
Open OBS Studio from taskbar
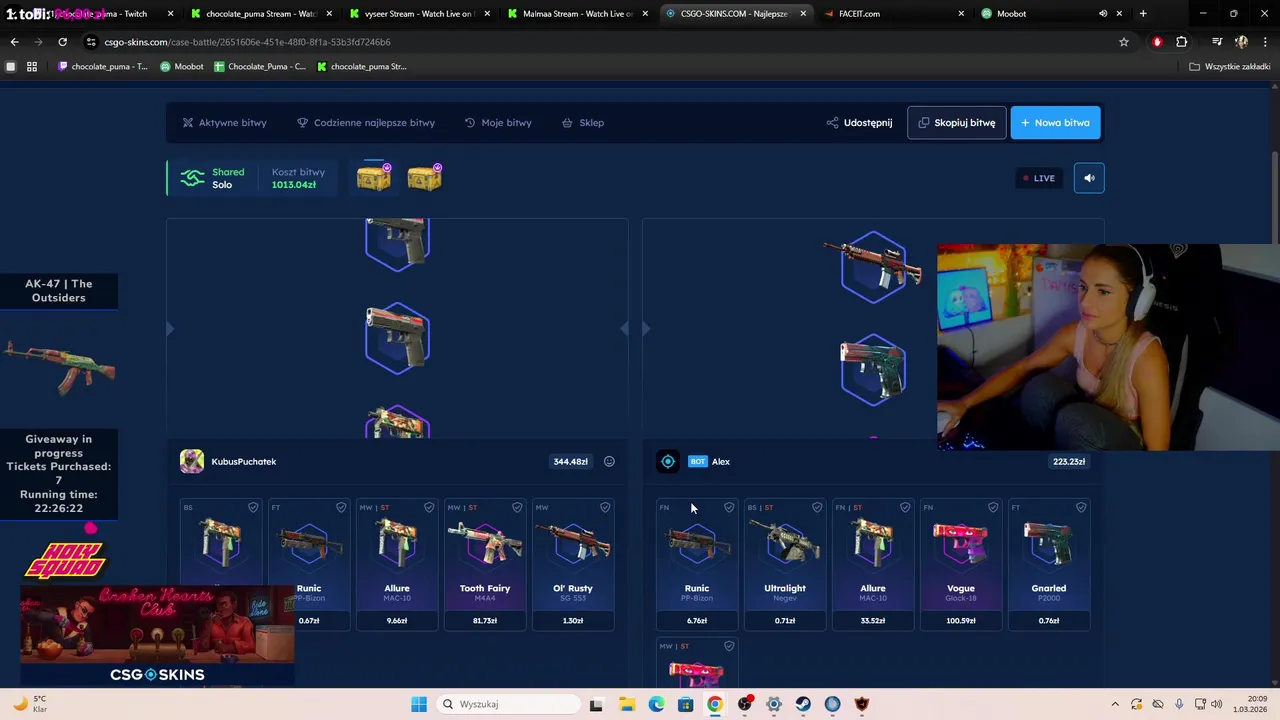coord(744,704)
